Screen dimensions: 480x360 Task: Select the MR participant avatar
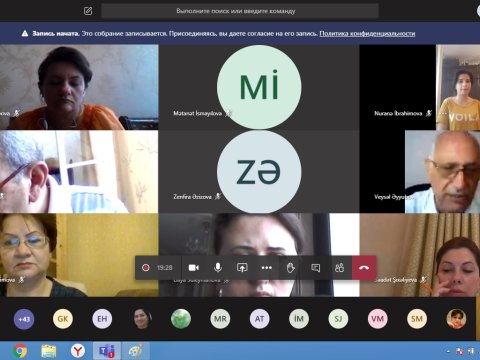(x=220, y=319)
